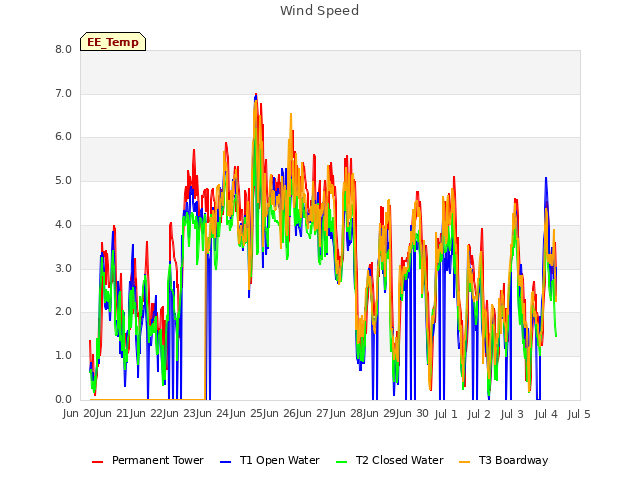Click the Jul 5 x-axis label
Image resolution: width=640 pixels, height=480 pixels.
click(x=579, y=414)
